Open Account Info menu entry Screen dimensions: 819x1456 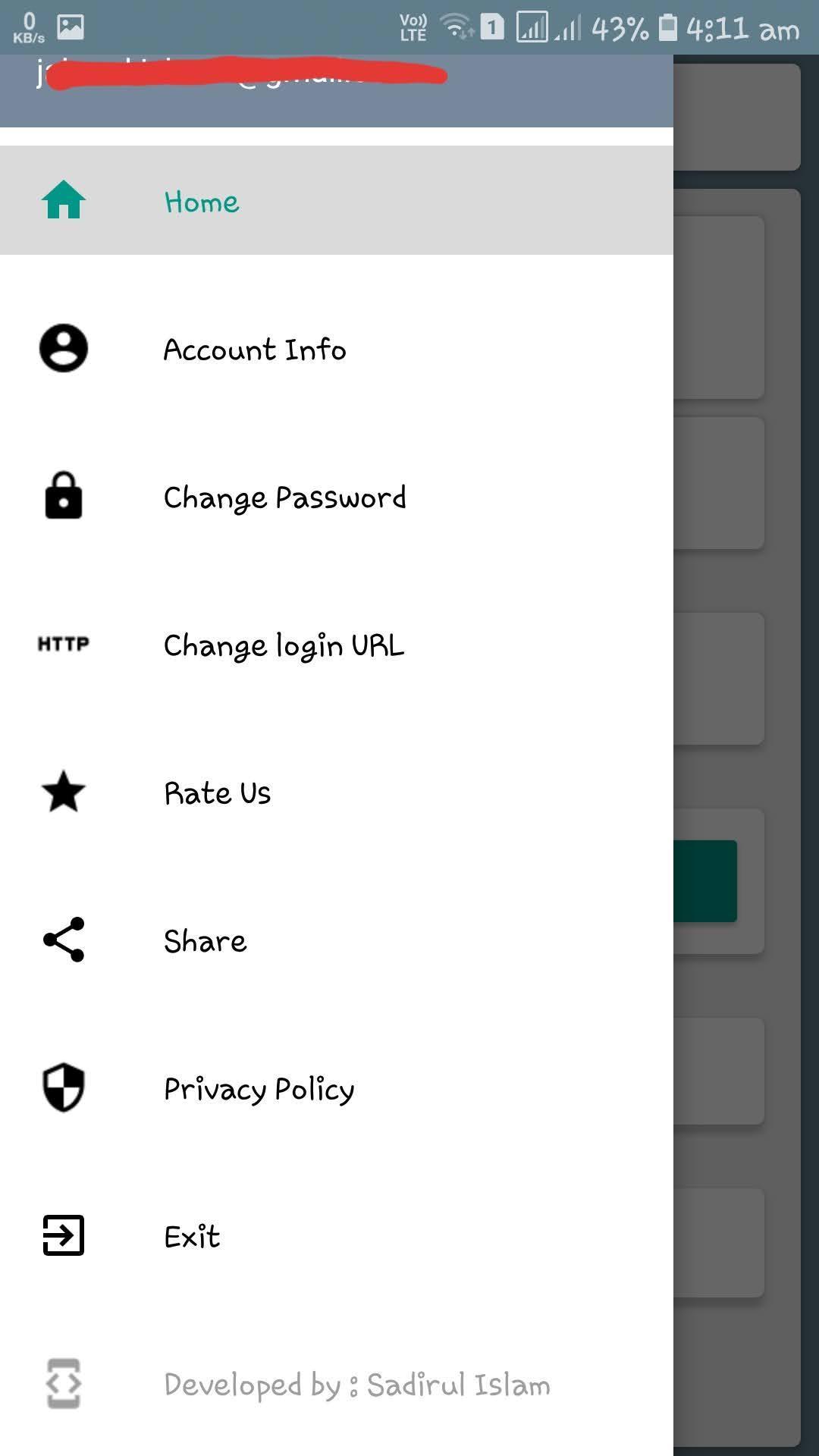(x=337, y=349)
